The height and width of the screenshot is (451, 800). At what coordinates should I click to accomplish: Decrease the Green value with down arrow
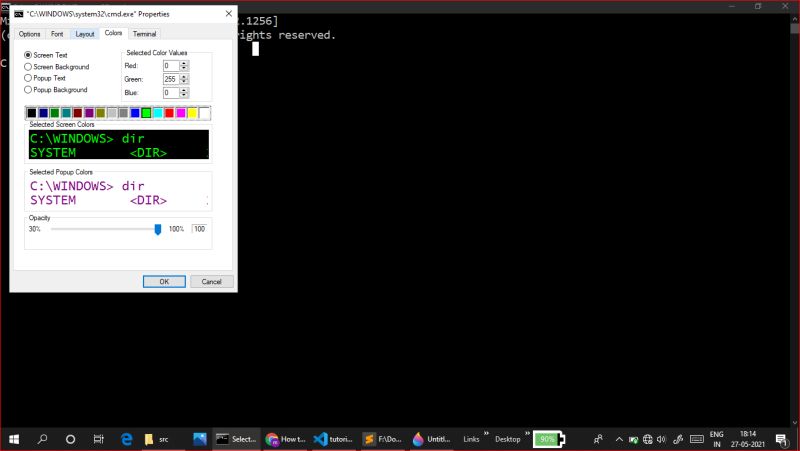184,81
